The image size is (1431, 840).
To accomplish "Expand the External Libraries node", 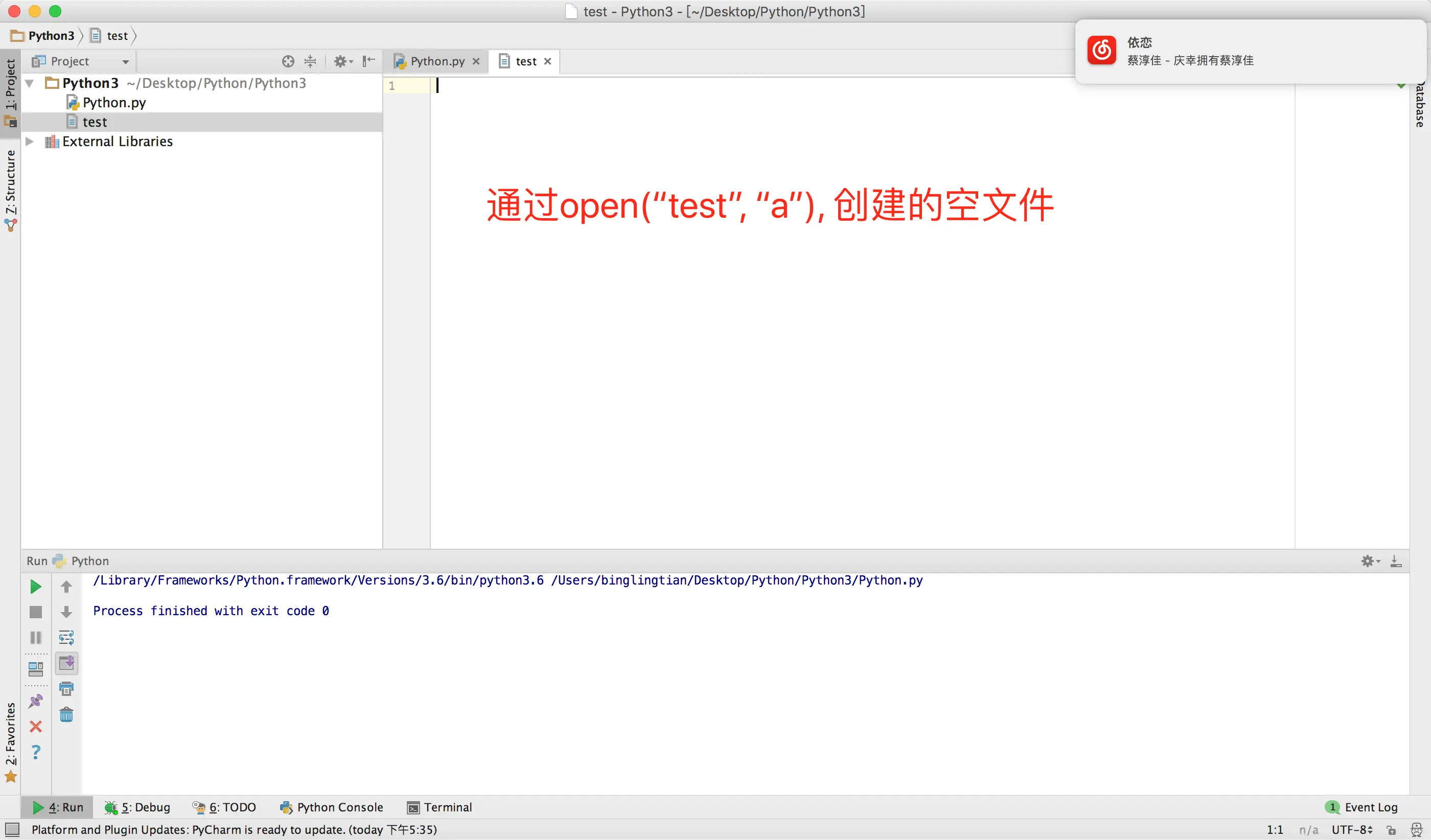I will [30, 142].
